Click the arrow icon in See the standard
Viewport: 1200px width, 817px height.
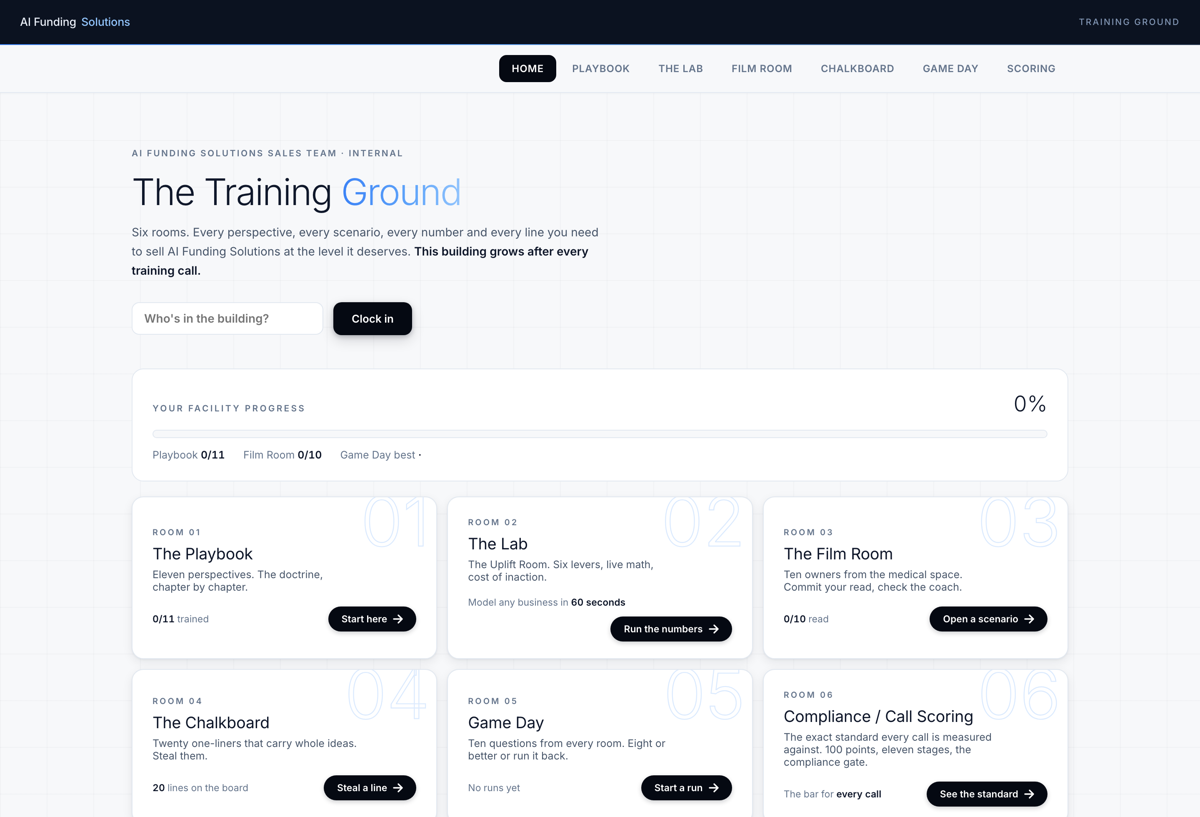click(x=1030, y=794)
